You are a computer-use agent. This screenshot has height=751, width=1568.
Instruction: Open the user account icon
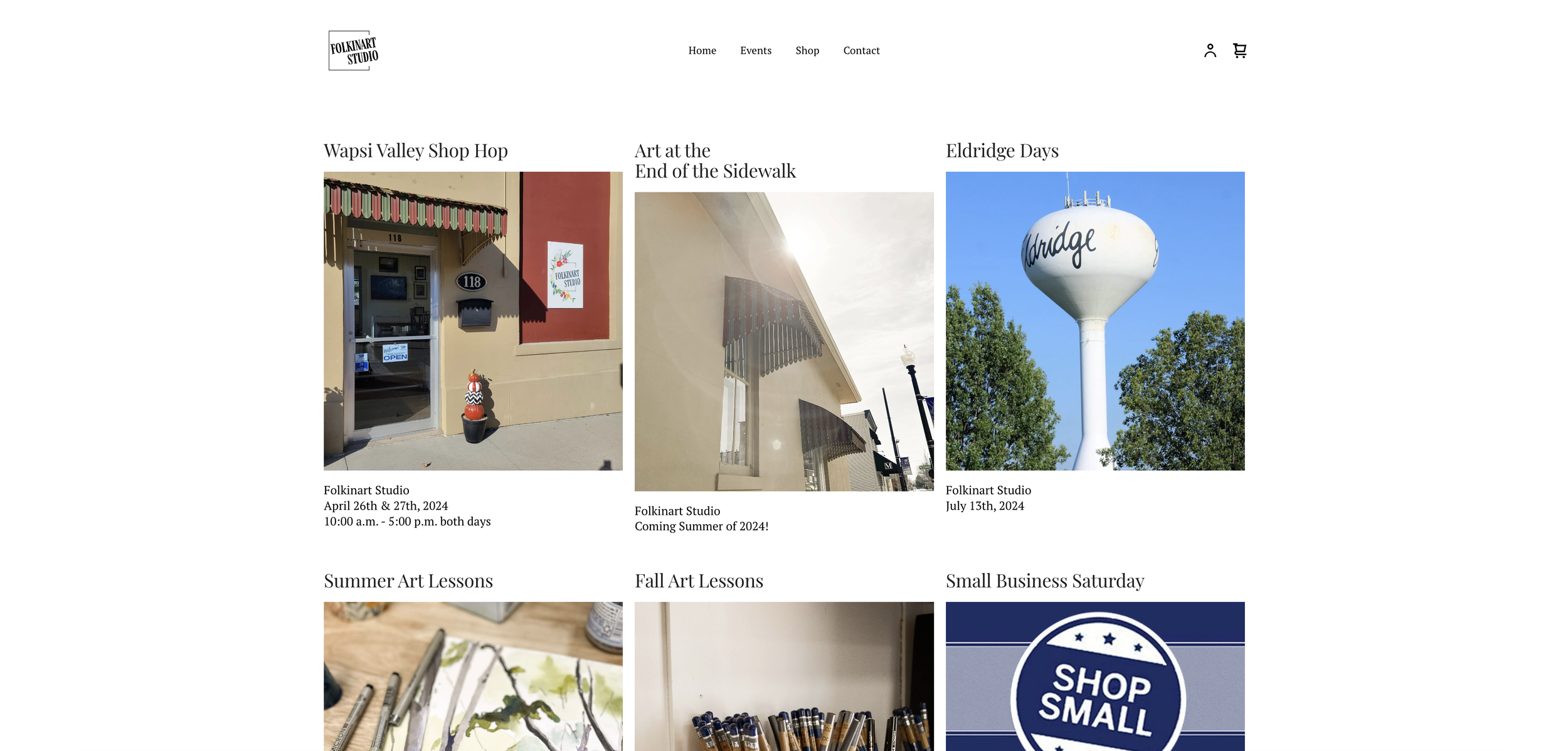[1210, 50]
